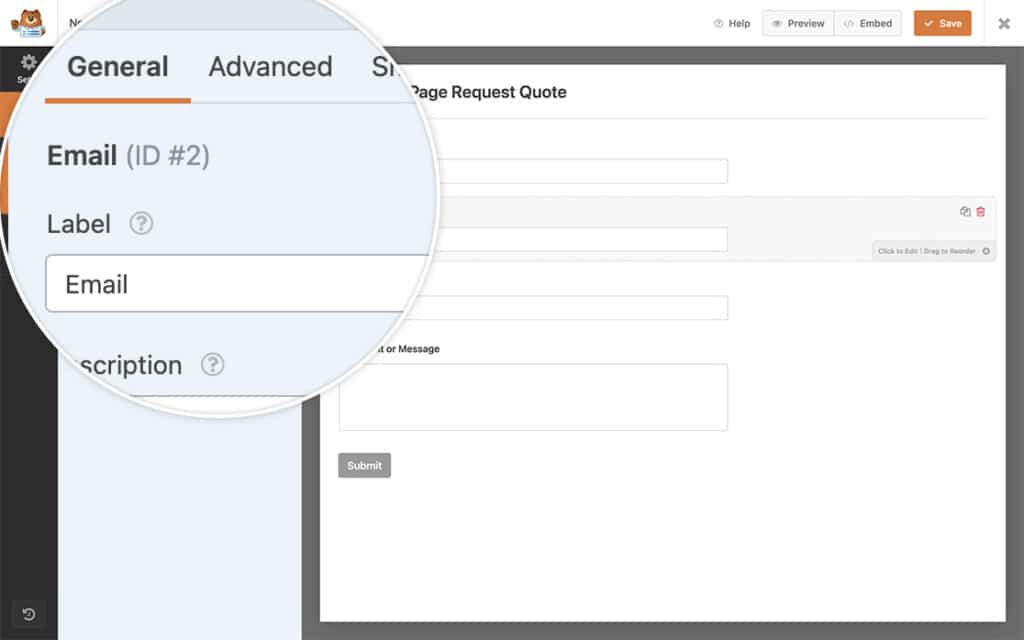
Task: Duplicate the Email field using the copy icon
Action: [964, 211]
